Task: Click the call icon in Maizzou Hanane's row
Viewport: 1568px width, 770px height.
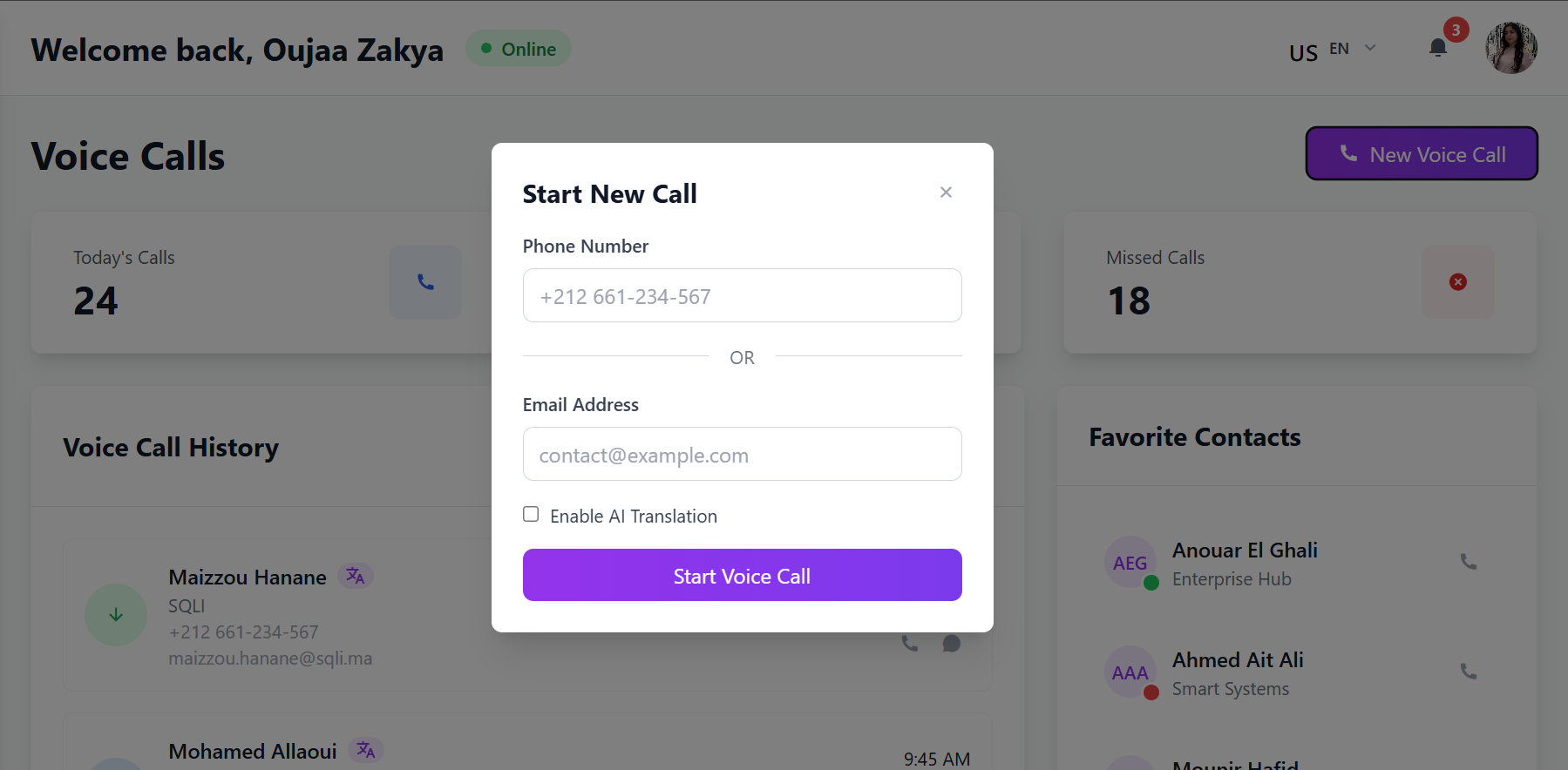Action: click(x=910, y=644)
